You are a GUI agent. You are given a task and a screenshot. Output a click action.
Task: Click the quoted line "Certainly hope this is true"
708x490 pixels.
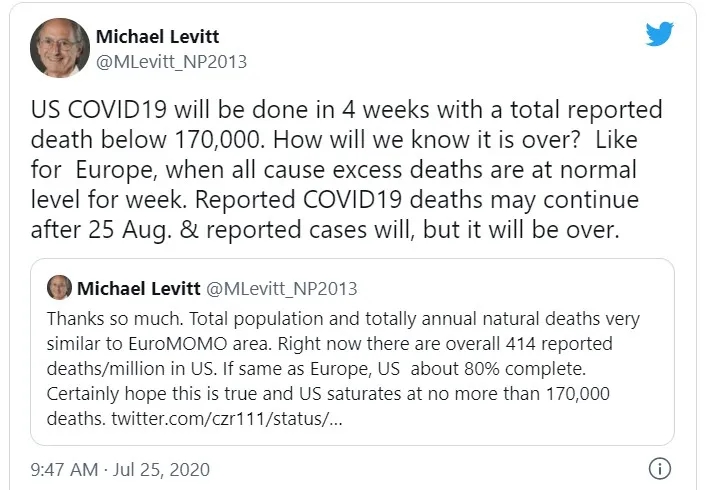[x=328, y=394]
